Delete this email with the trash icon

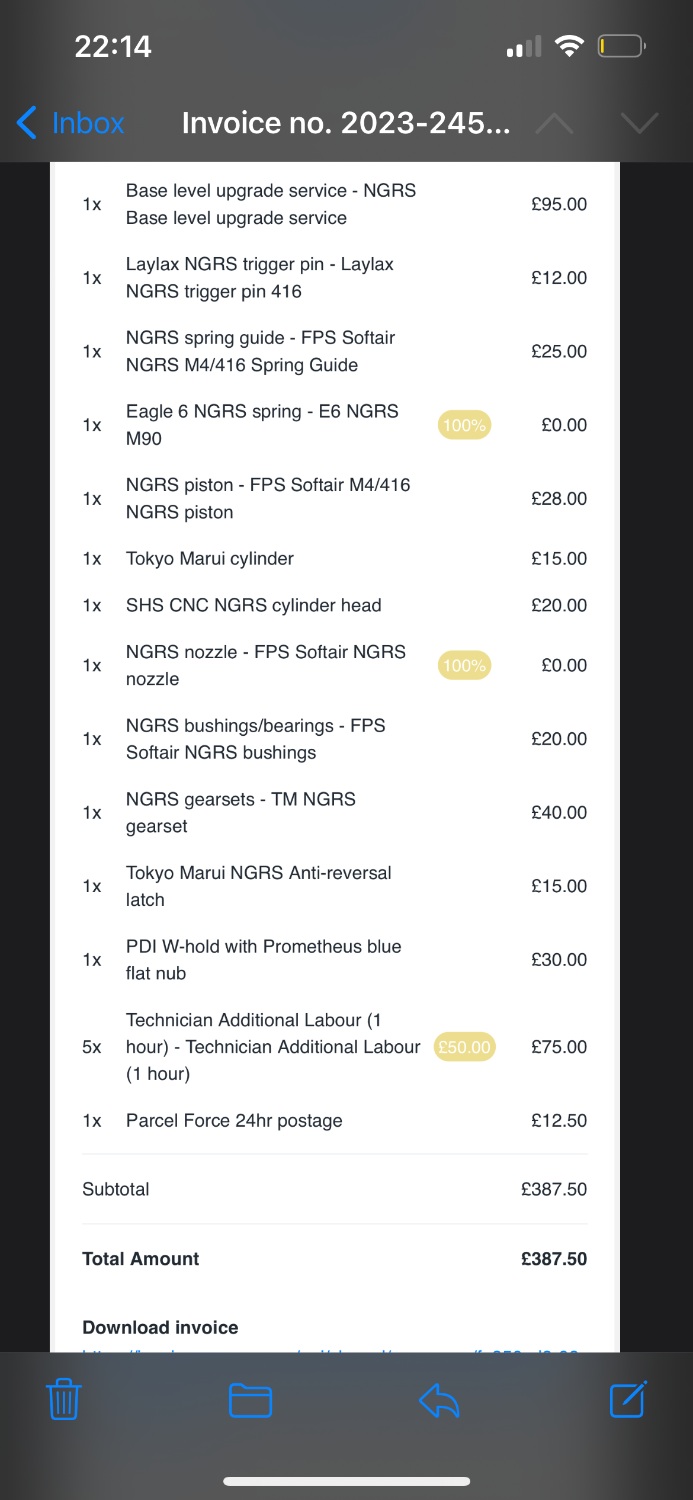pos(64,1399)
